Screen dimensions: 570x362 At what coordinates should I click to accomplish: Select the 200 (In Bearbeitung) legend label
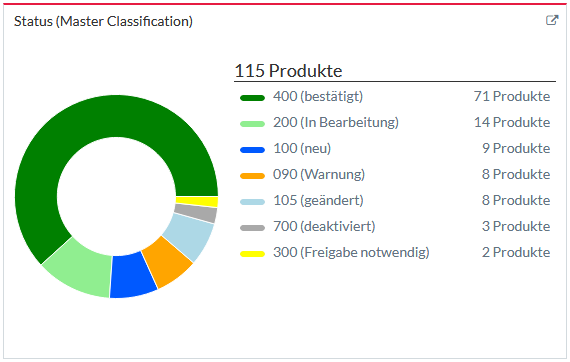click(x=336, y=122)
